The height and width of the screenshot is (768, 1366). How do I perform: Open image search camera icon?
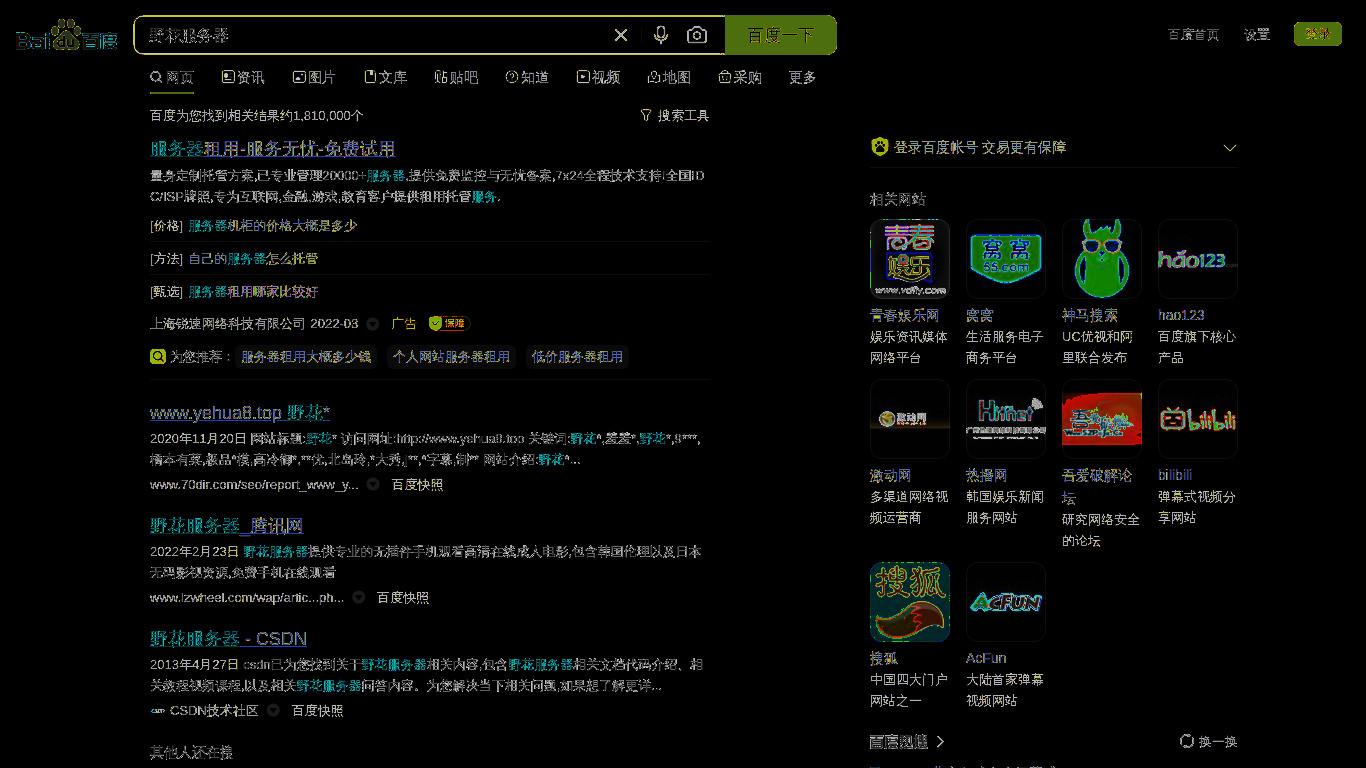[x=697, y=35]
